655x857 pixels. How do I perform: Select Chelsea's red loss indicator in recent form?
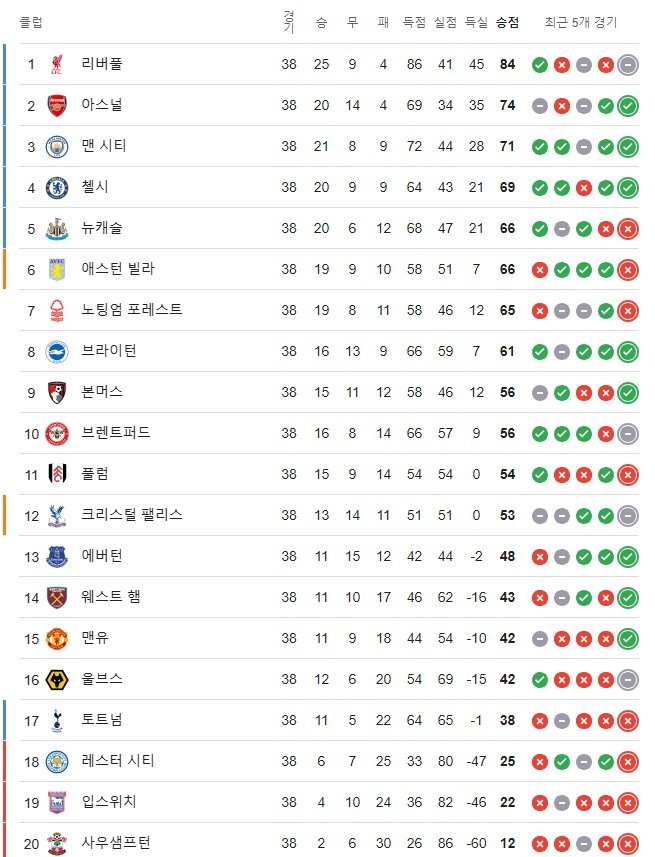586,187
